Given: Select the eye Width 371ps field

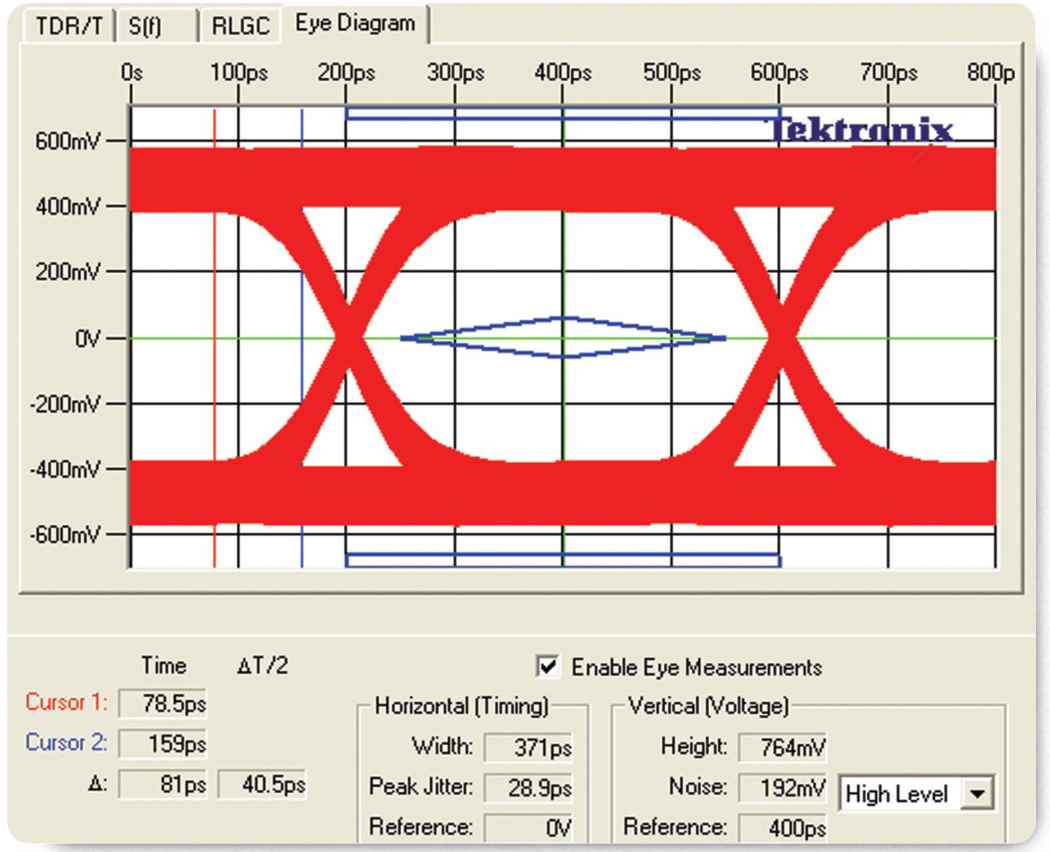Looking at the screenshot, I should [529, 747].
